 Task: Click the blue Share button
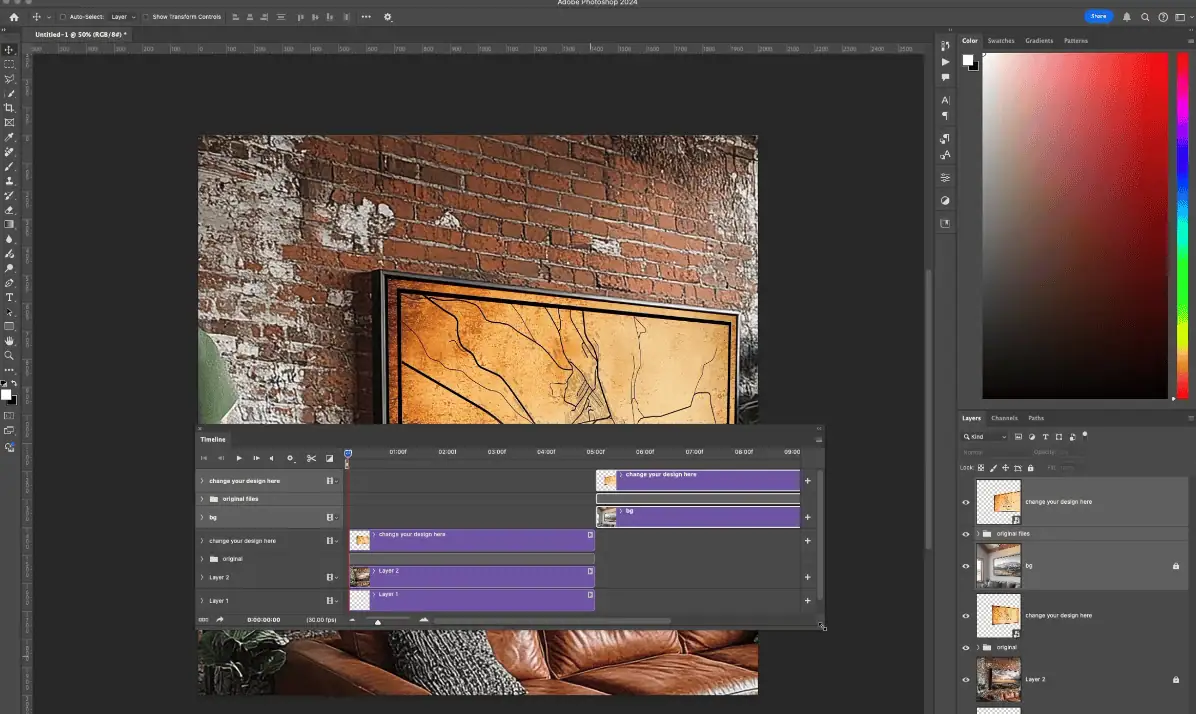coord(1098,17)
